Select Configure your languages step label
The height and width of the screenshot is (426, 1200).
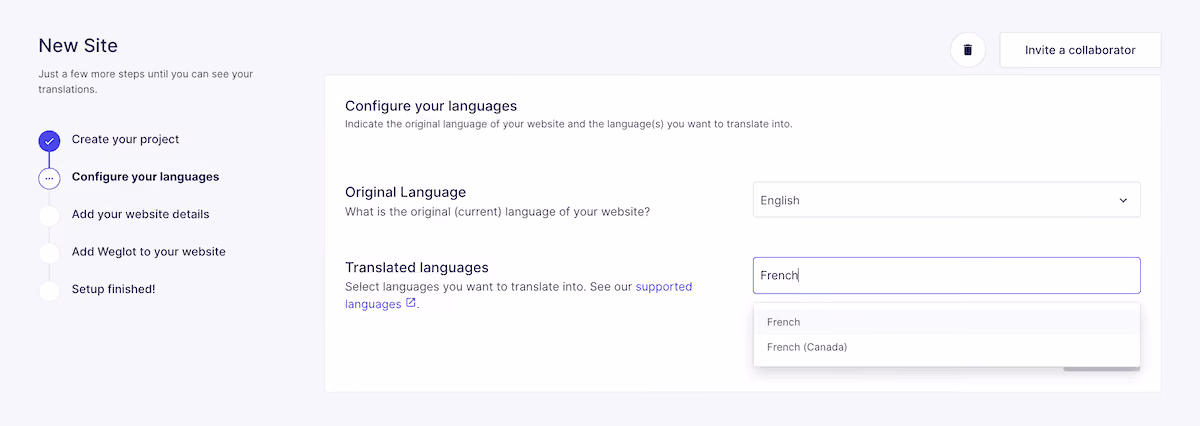145,177
